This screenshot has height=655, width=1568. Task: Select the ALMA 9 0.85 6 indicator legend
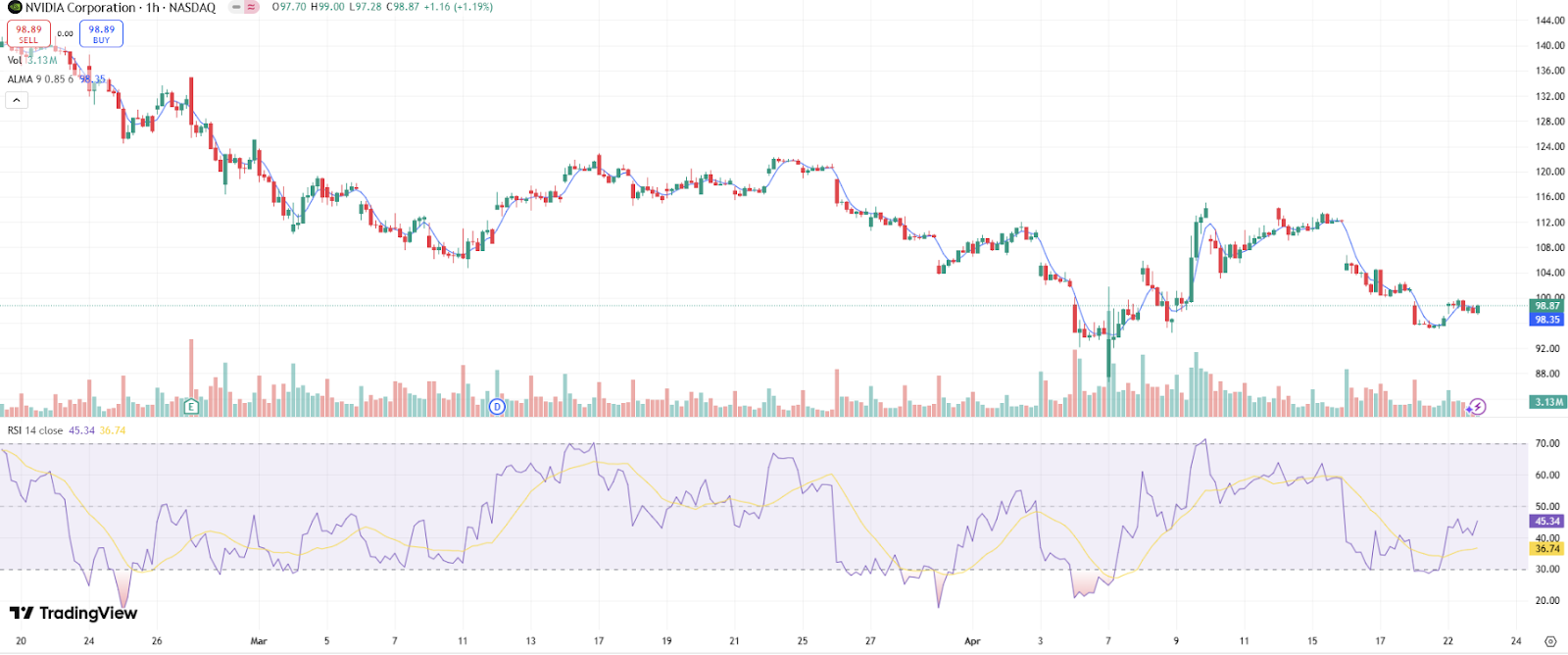coord(40,79)
